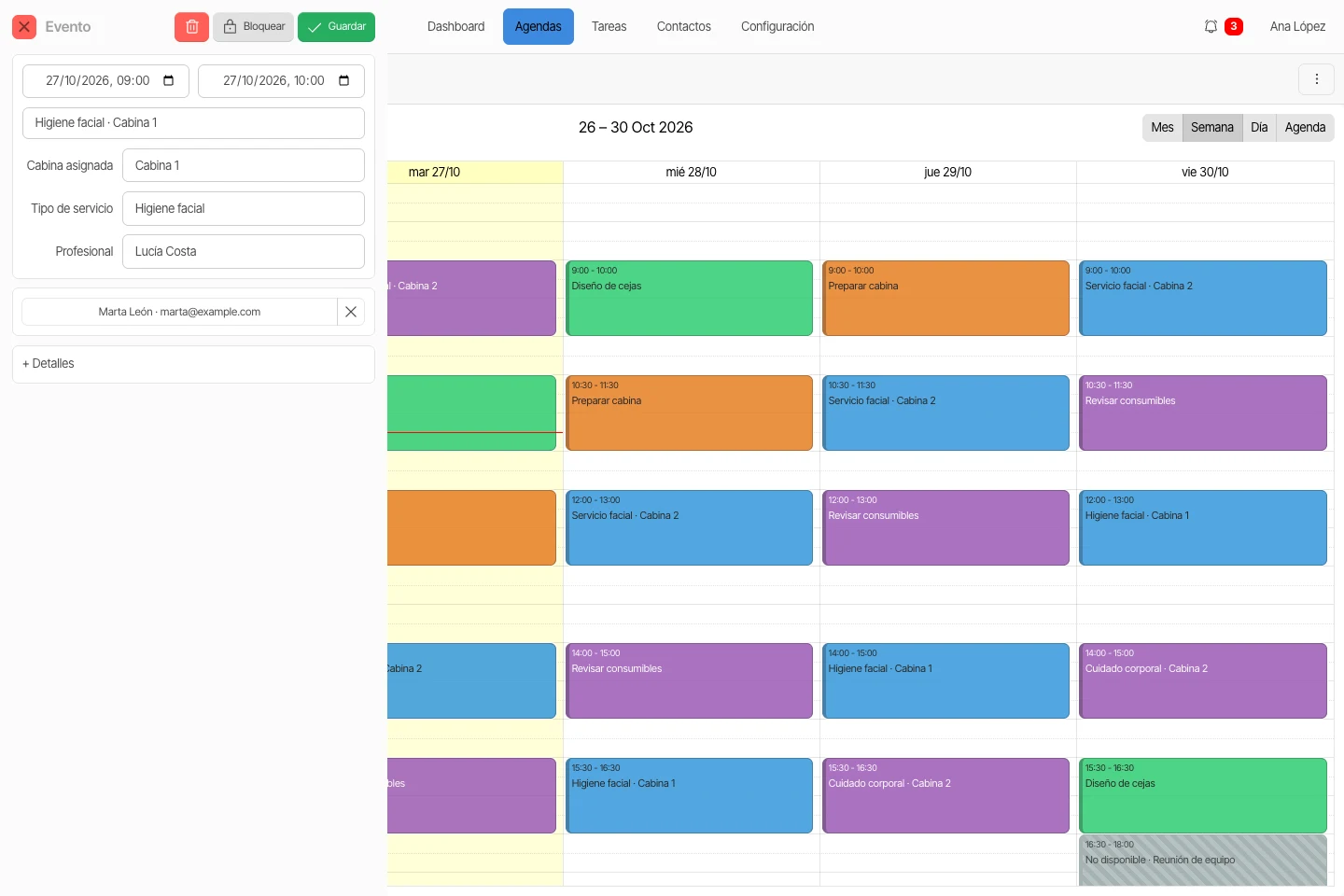This screenshot has height=896, width=1344.
Task: Open Friday 12:00 Higiene facial Cabina 1 event
Action: coord(1203,528)
